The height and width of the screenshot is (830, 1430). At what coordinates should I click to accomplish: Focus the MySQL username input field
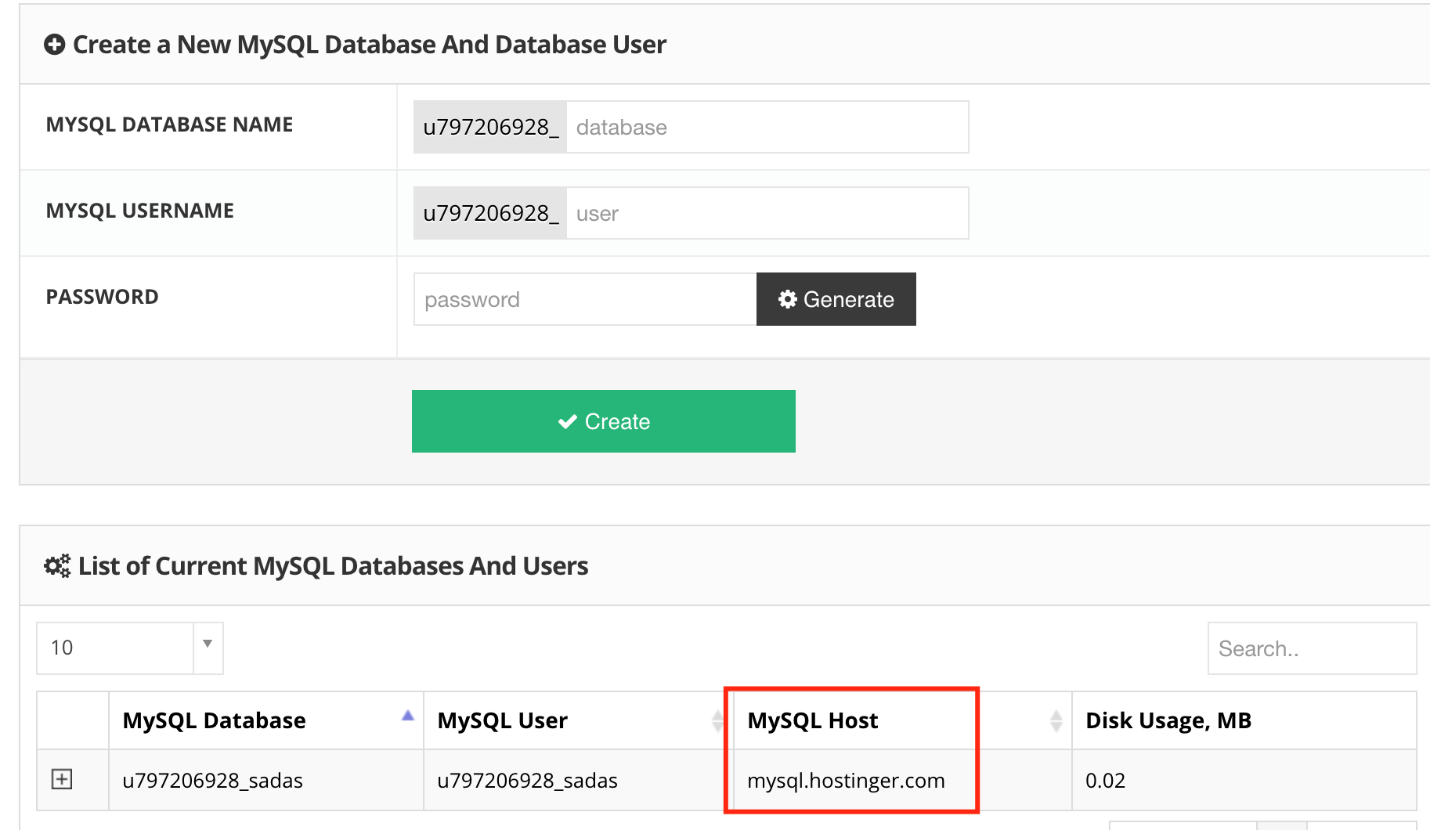[x=767, y=213]
